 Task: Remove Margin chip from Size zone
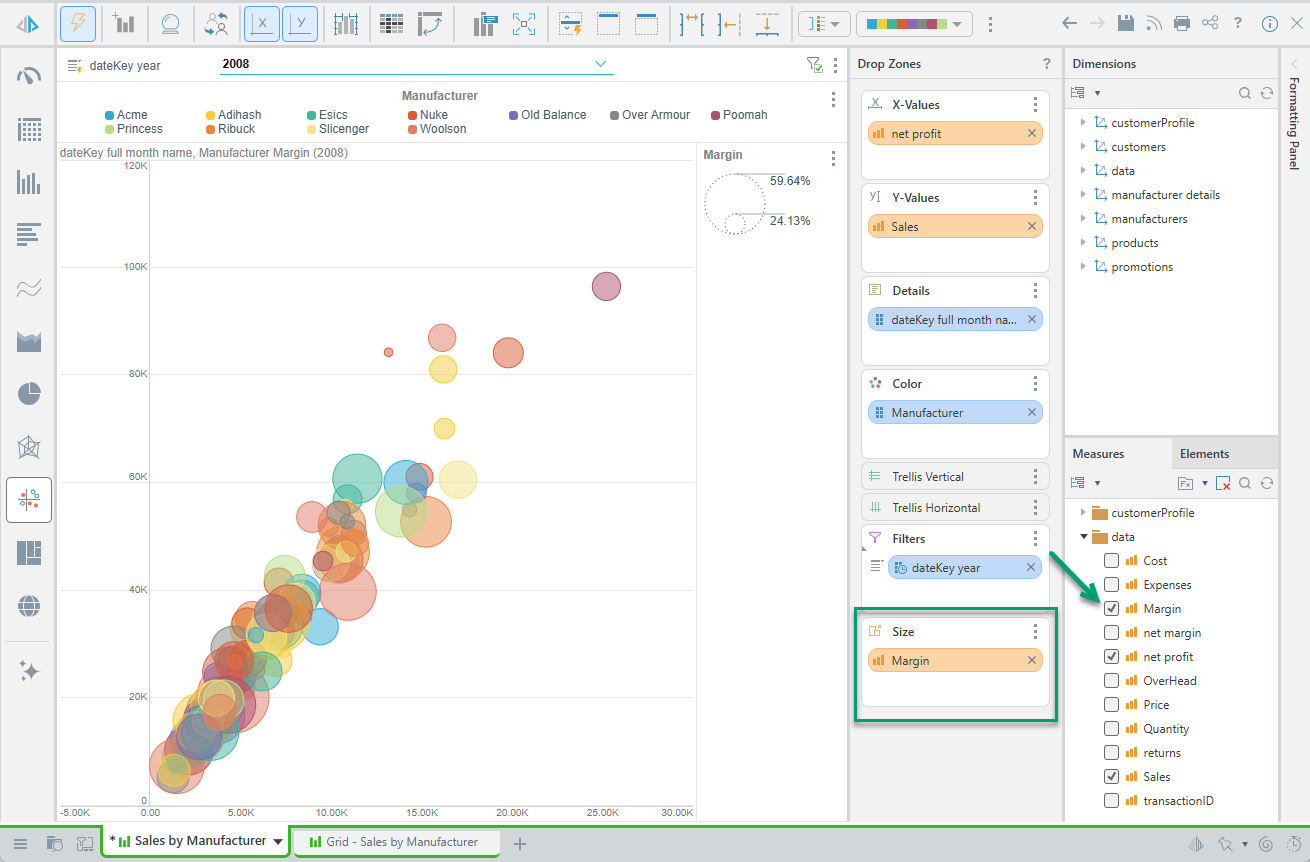tap(1032, 660)
